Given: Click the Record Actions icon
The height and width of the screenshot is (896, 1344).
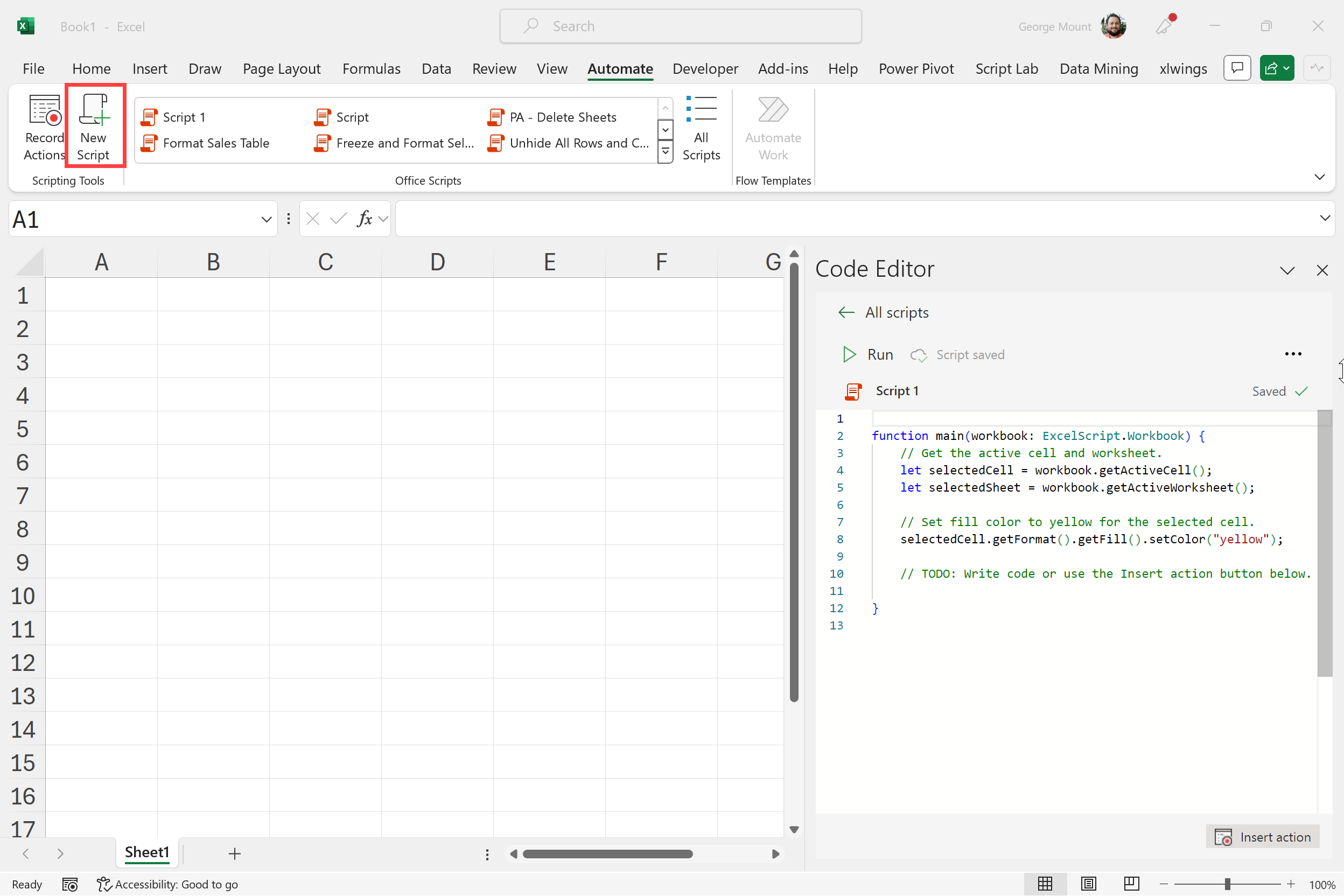Looking at the screenshot, I should 45,110.
